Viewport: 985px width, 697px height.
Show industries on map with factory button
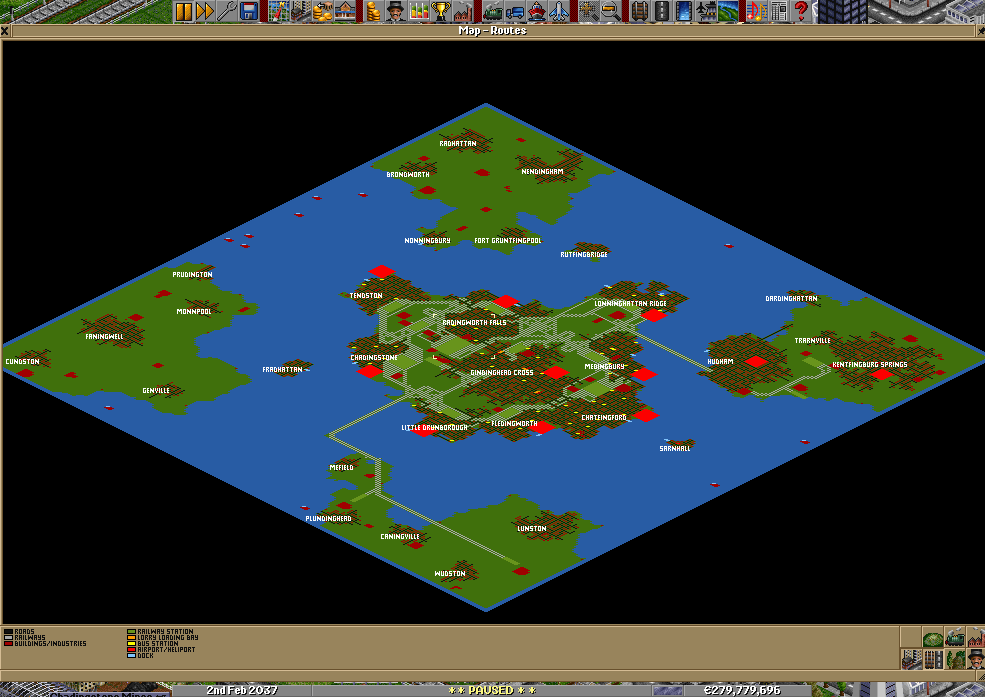click(976, 637)
